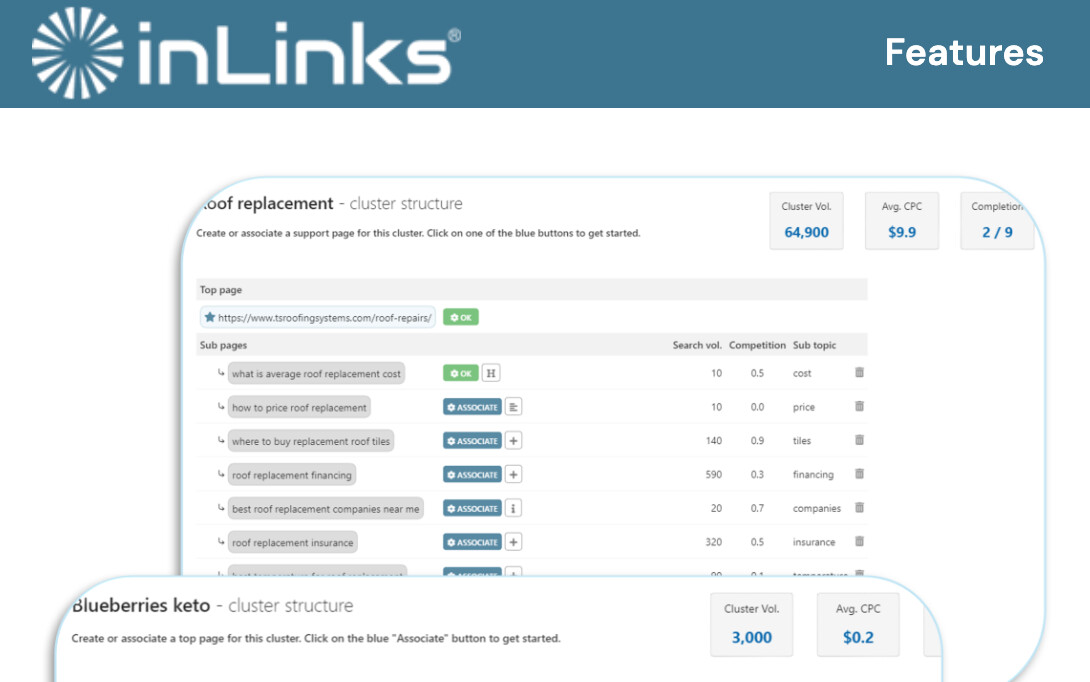This screenshot has width=1090, height=682.
Task: Associate a page with best roof replacement companies near me
Action: [x=473, y=509]
